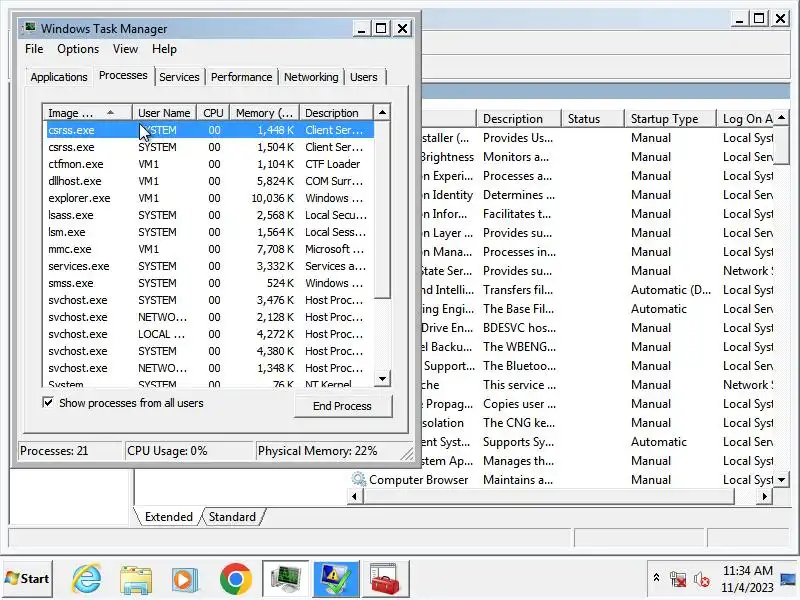Switch to the Networking tab
Screen dimensions: 800x600
pos(311,77)
